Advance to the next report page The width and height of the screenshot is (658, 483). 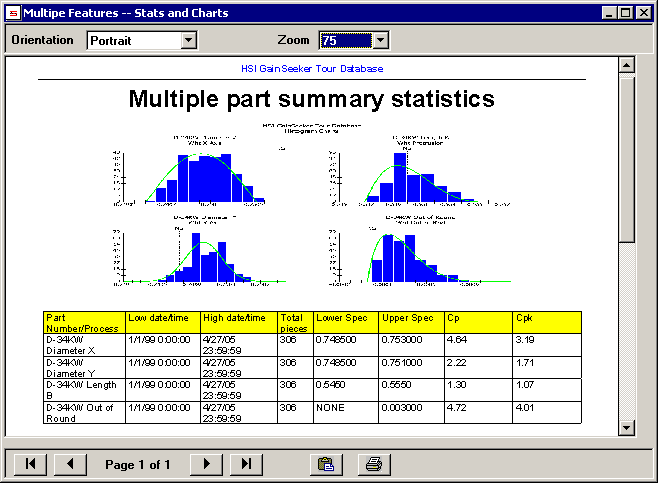click(206, 464)
